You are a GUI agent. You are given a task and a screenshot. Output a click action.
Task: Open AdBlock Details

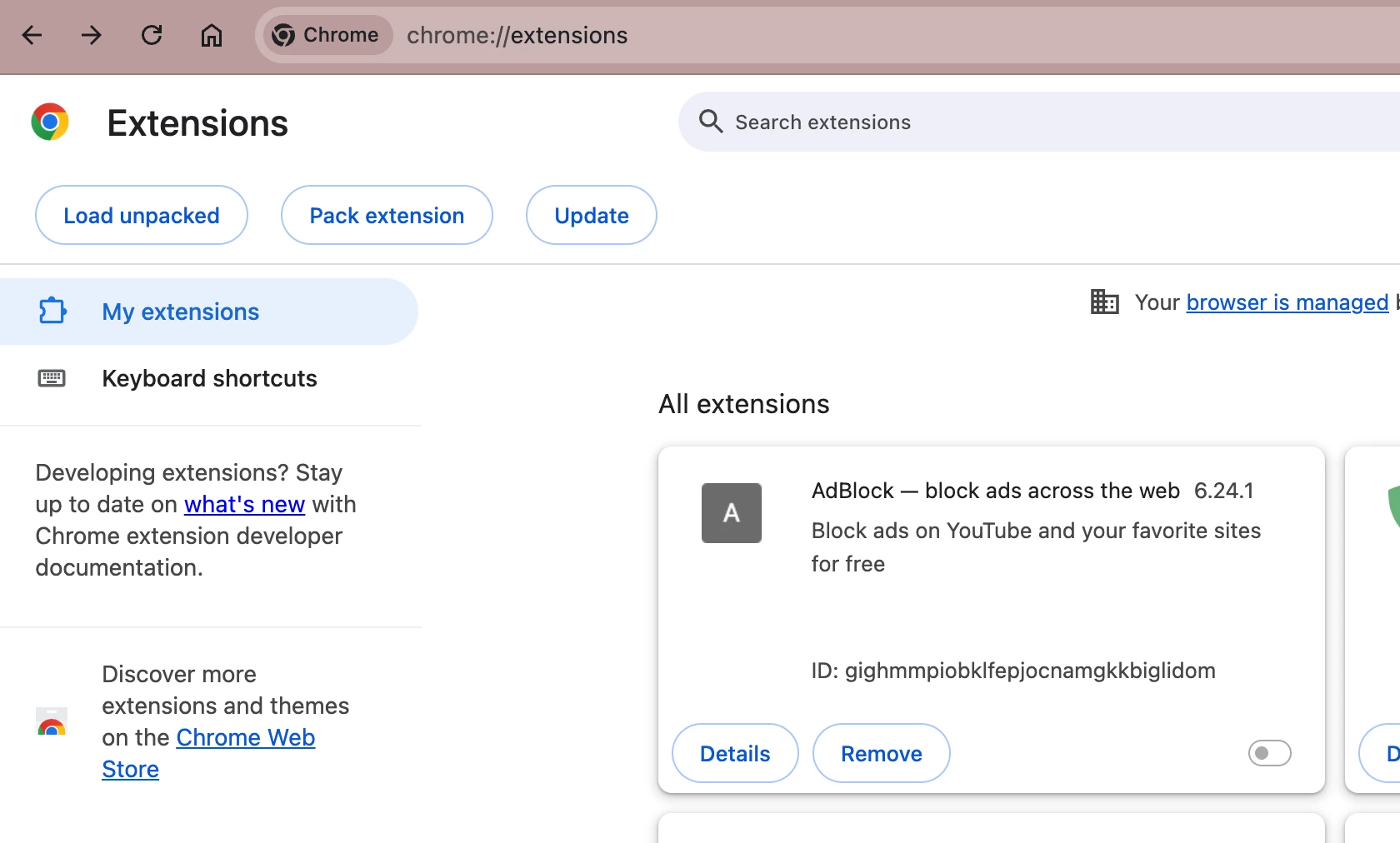[735, 753]
